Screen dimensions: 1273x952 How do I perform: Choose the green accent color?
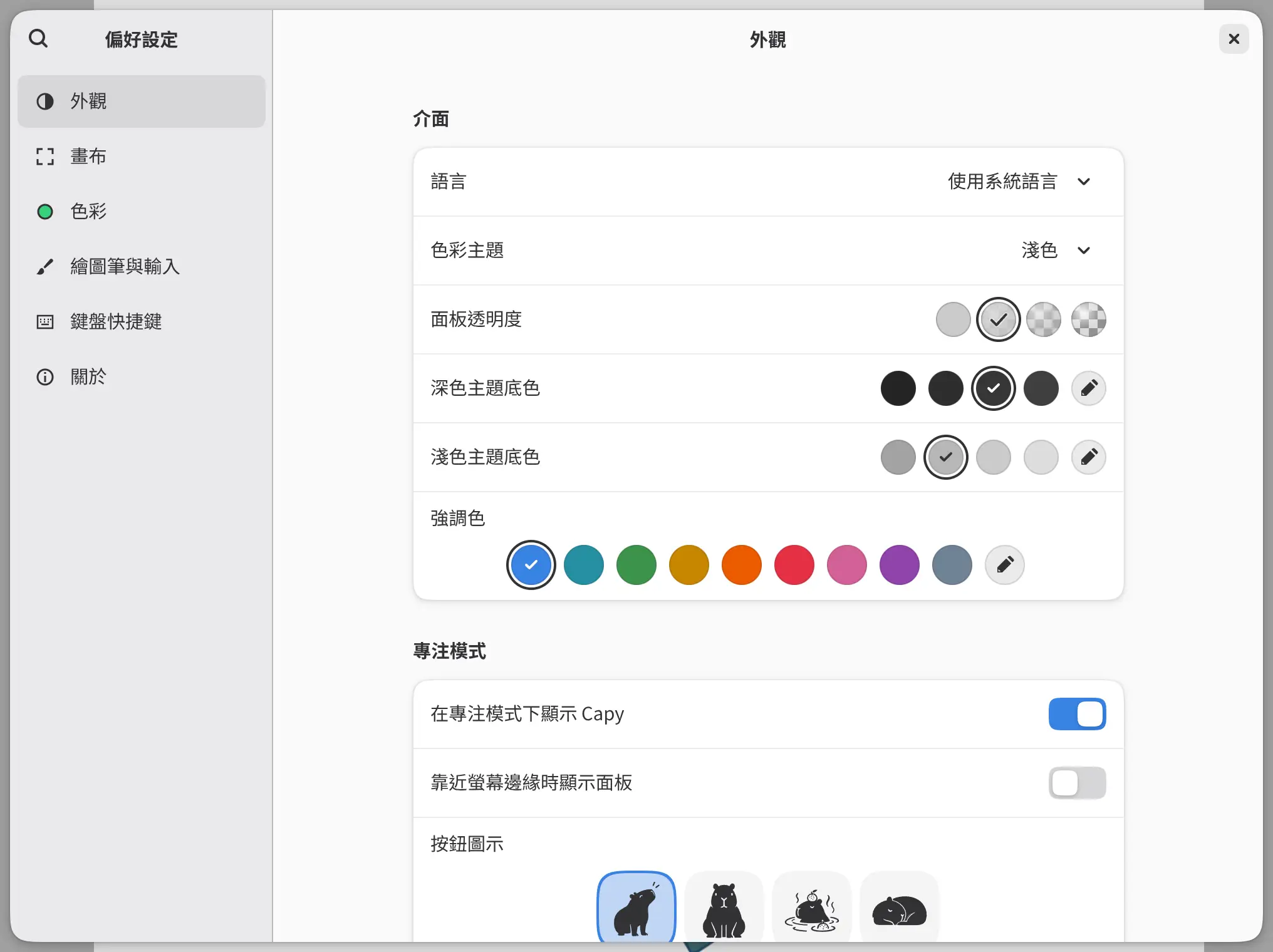pyautogui.click(x=636, y=565)
